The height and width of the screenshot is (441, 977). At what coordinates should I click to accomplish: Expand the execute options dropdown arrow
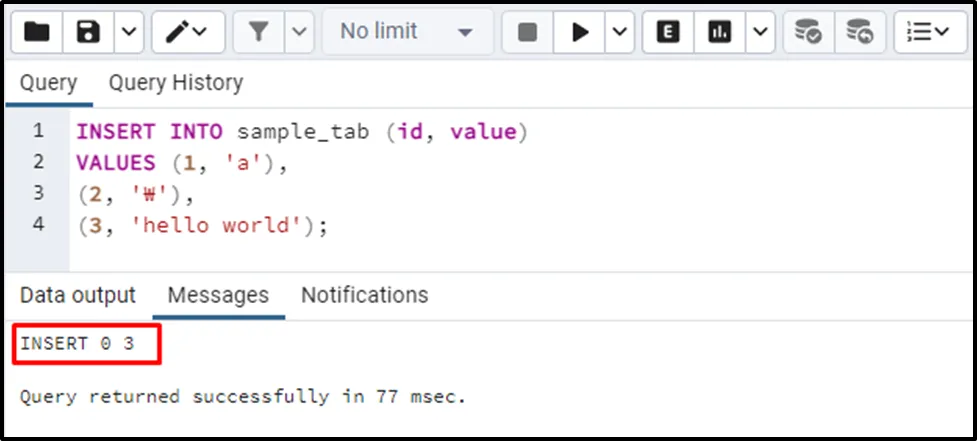tap(620, 32)
